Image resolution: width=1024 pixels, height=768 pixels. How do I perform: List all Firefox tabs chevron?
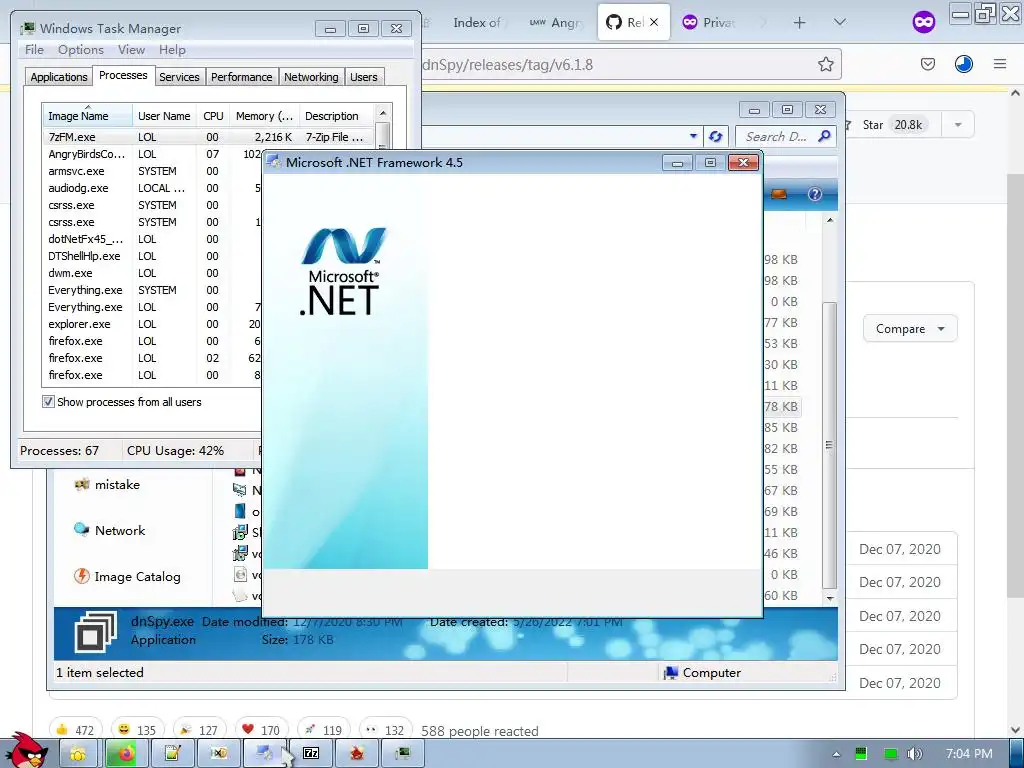840,22
